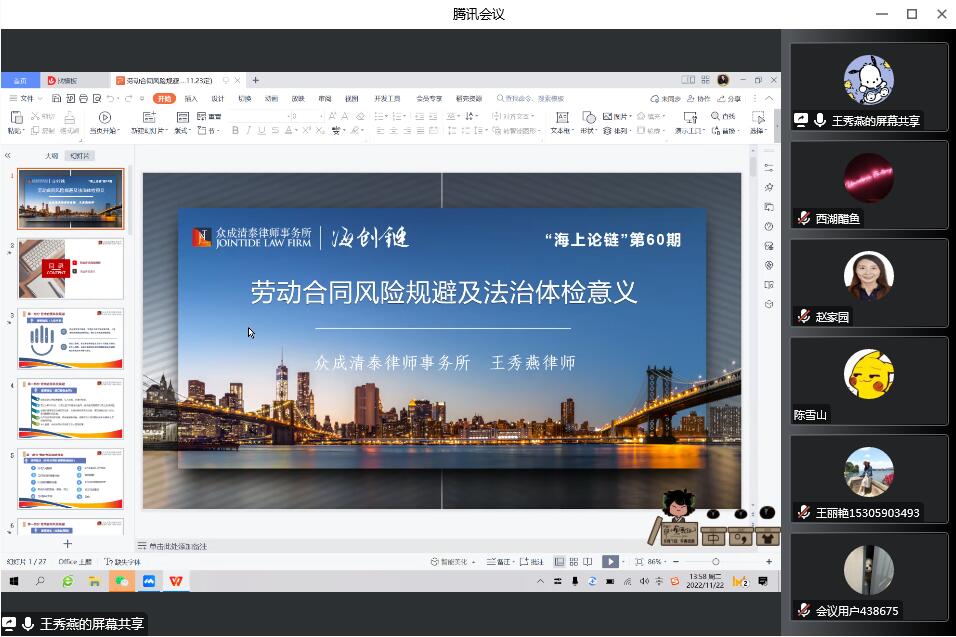Viewport: 956px width, 637px height.
Task: Click the Print icon in WPS toolbar
Action: (84, 98)
